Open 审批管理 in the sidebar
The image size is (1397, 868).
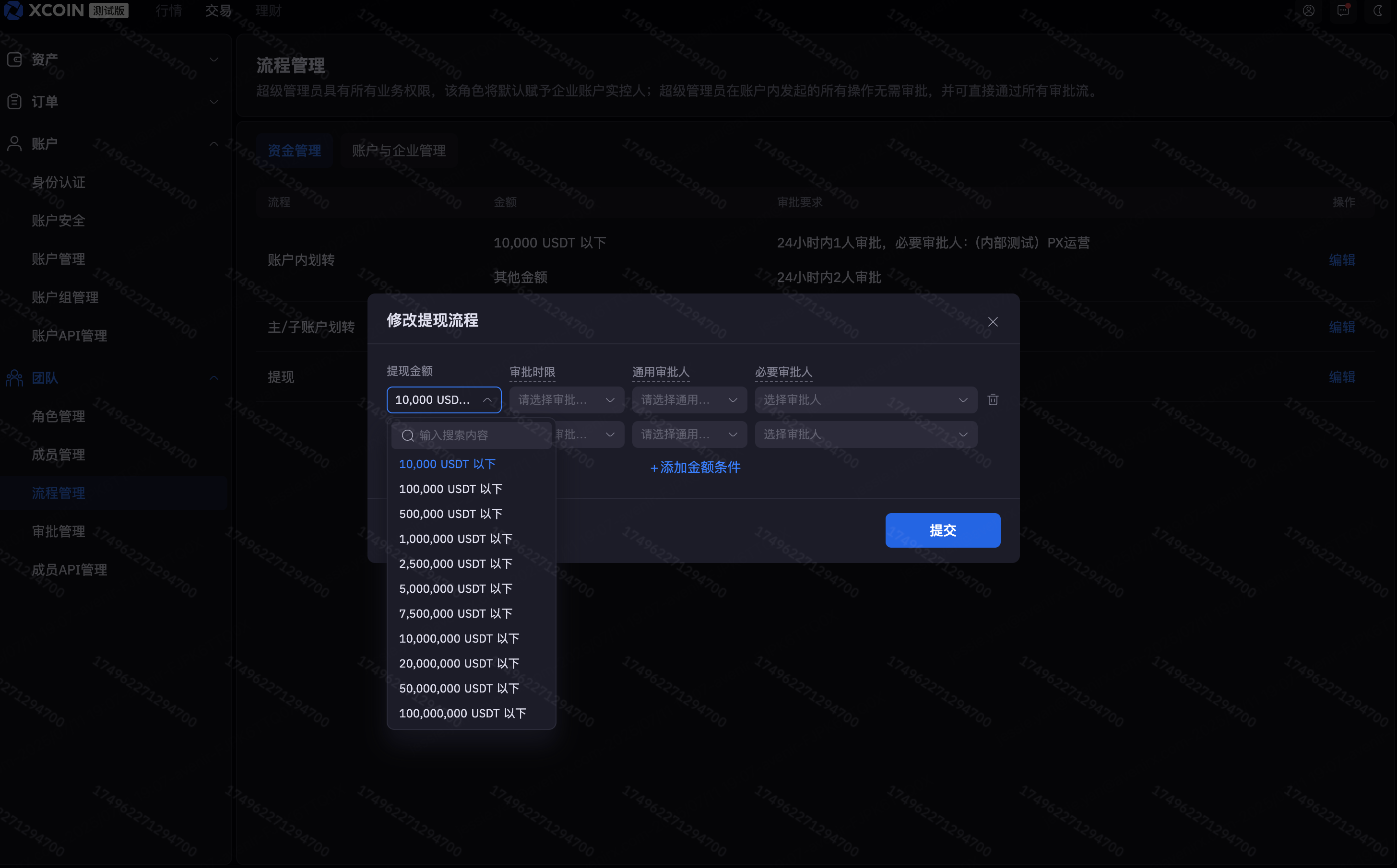[58, 532]
